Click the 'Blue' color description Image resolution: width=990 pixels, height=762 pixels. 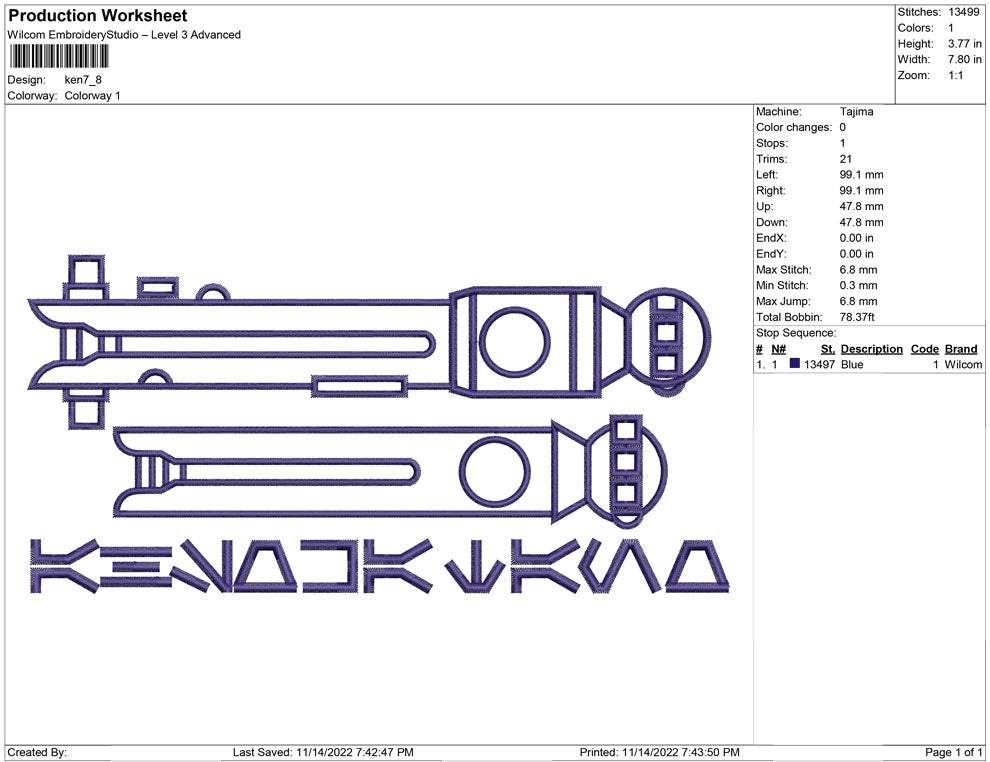pos(852,364)
